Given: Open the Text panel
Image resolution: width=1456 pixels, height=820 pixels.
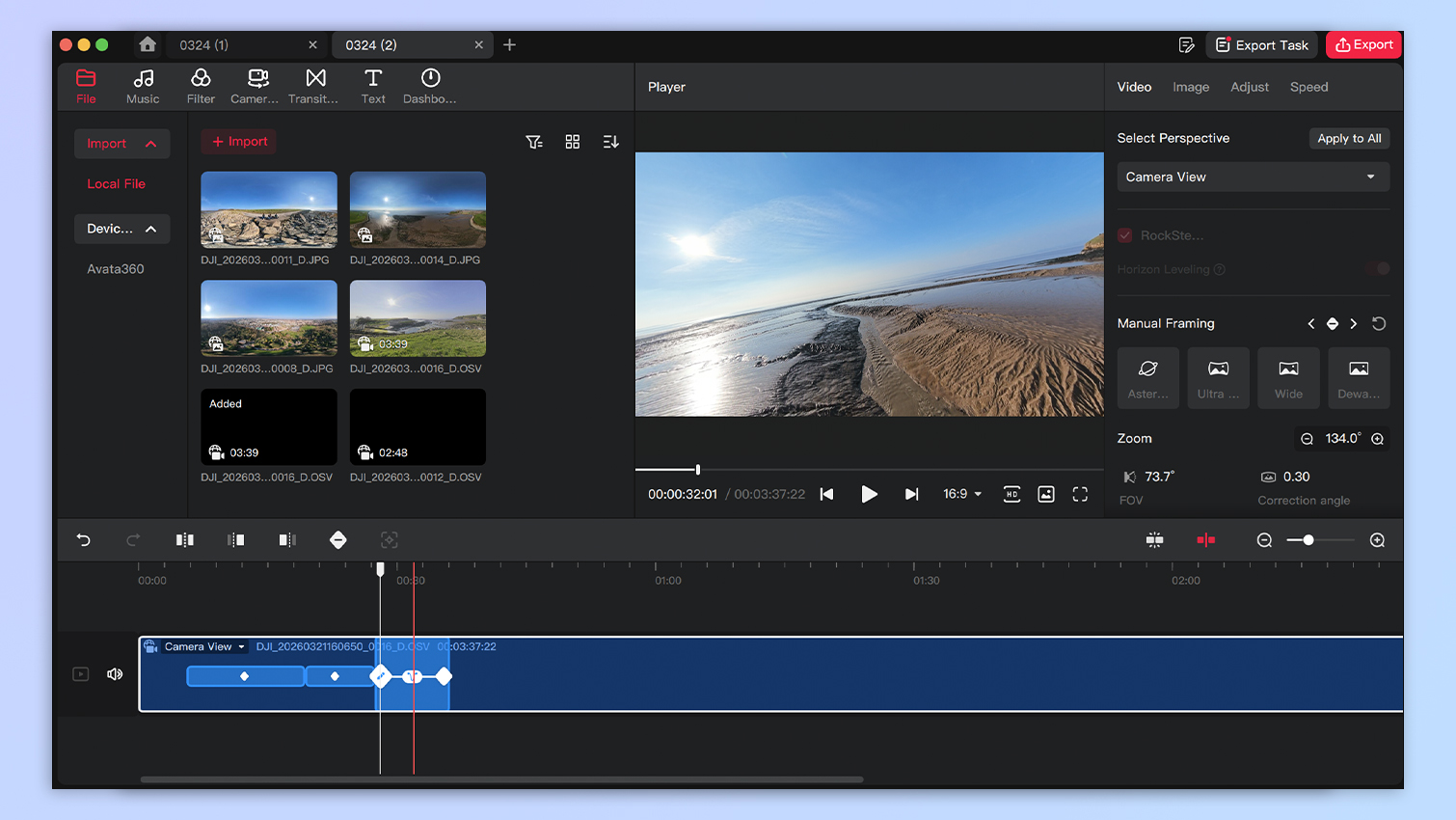Looking at the screenshot, I should click(373, 86).
